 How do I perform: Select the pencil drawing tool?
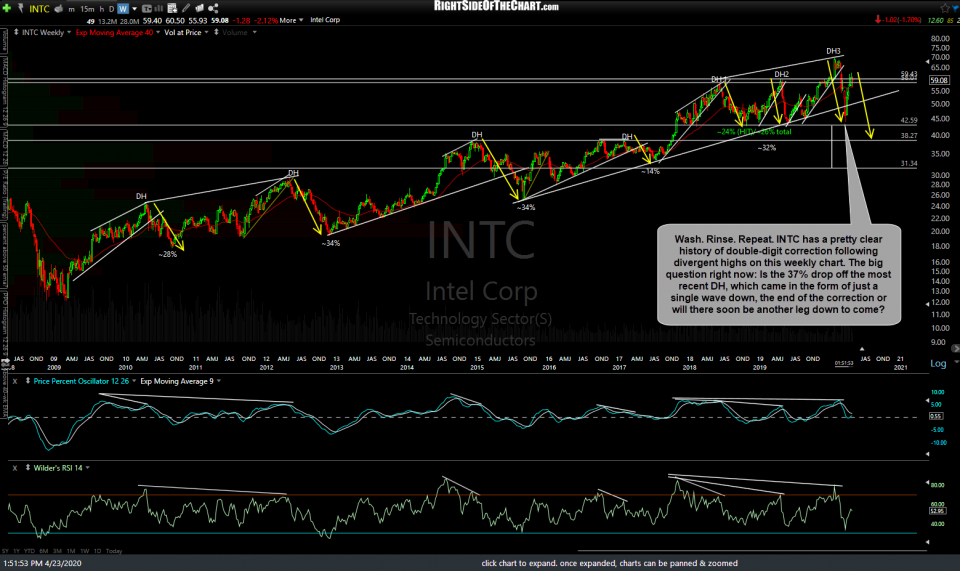click(x=186, y=9)
